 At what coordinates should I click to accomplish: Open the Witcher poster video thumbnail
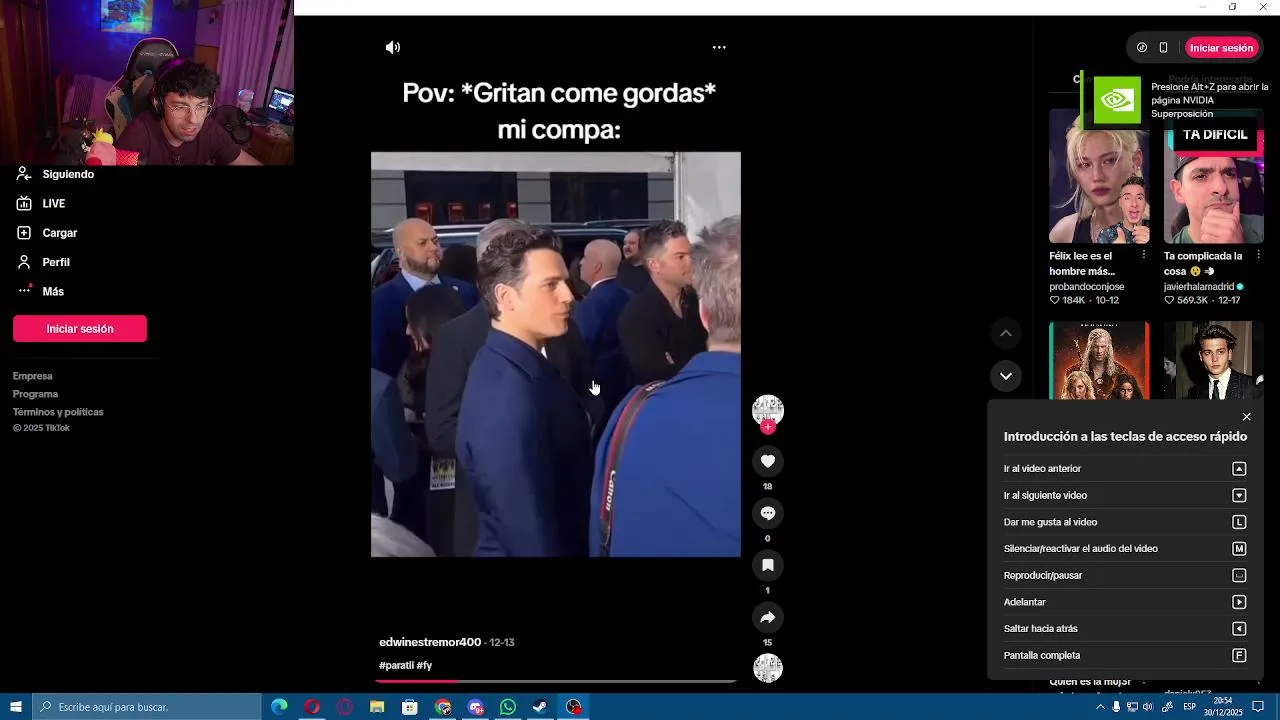[x=1099, y=360]
